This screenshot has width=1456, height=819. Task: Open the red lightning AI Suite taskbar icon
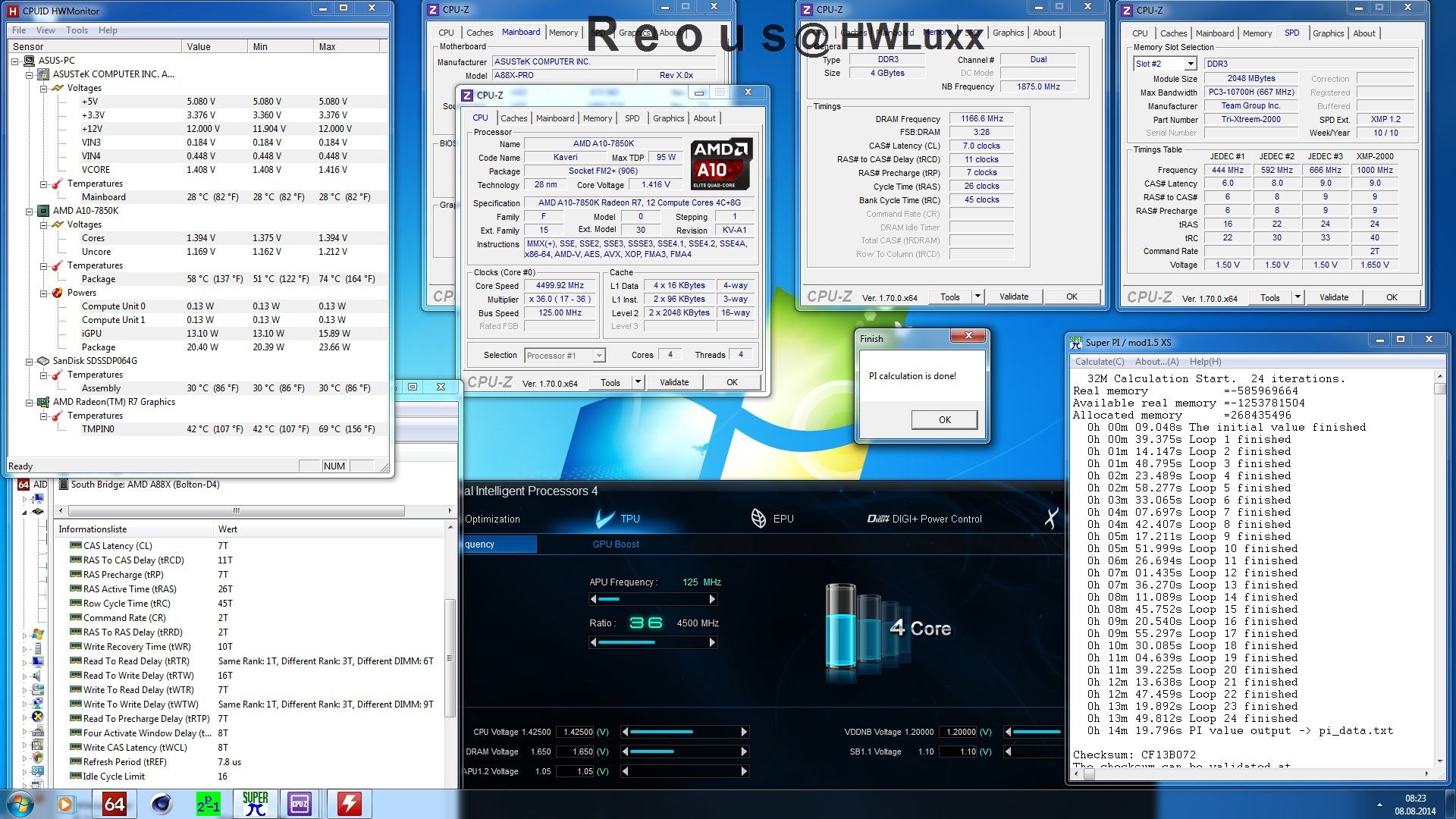pos(349,804)
